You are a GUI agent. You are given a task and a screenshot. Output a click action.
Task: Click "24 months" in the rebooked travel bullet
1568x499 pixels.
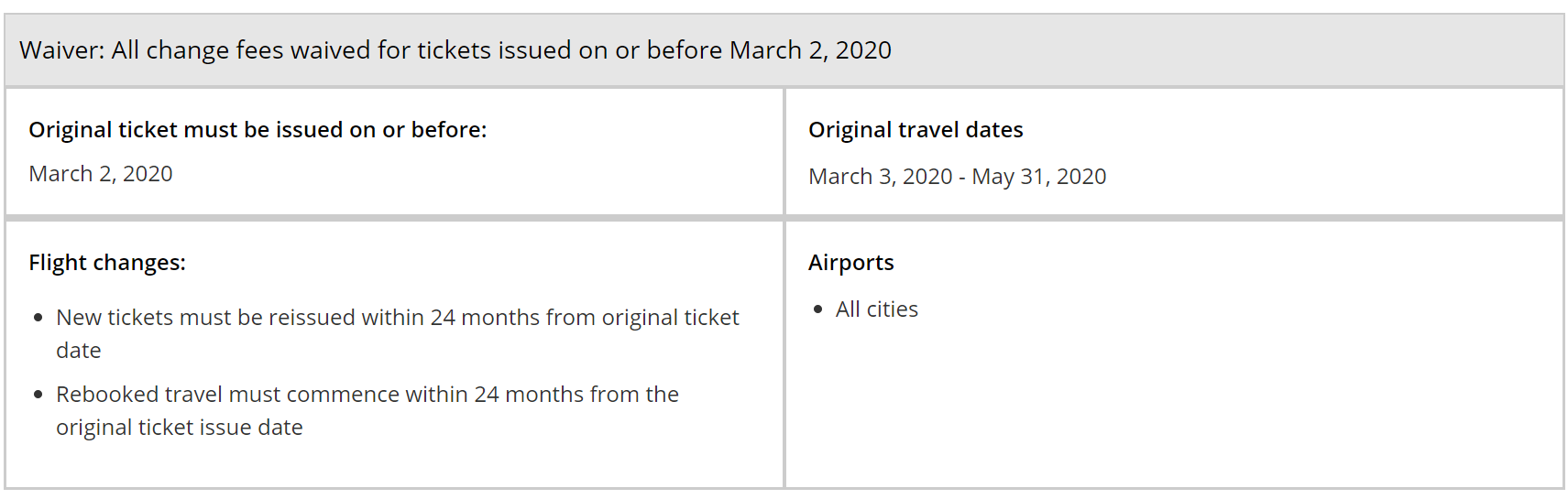point(528,395)
